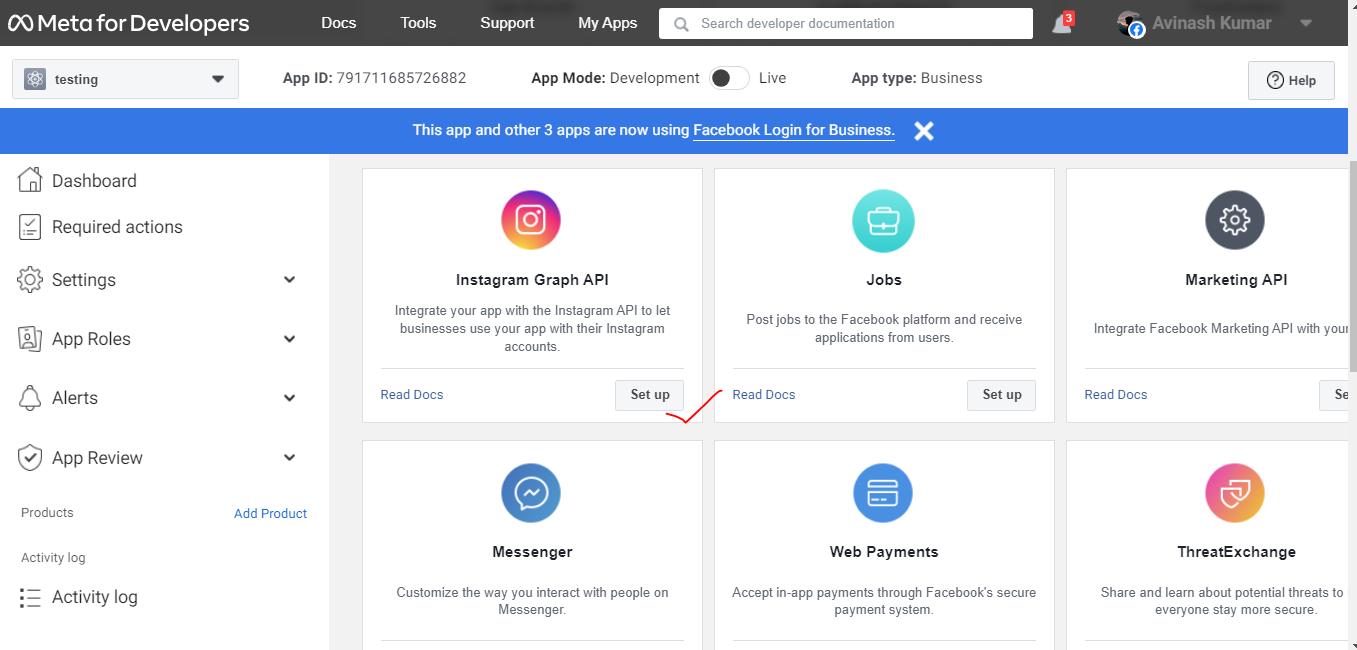Dismiss the blue Facebook Login banner
1357x650 pixels.
click(924, 131)
